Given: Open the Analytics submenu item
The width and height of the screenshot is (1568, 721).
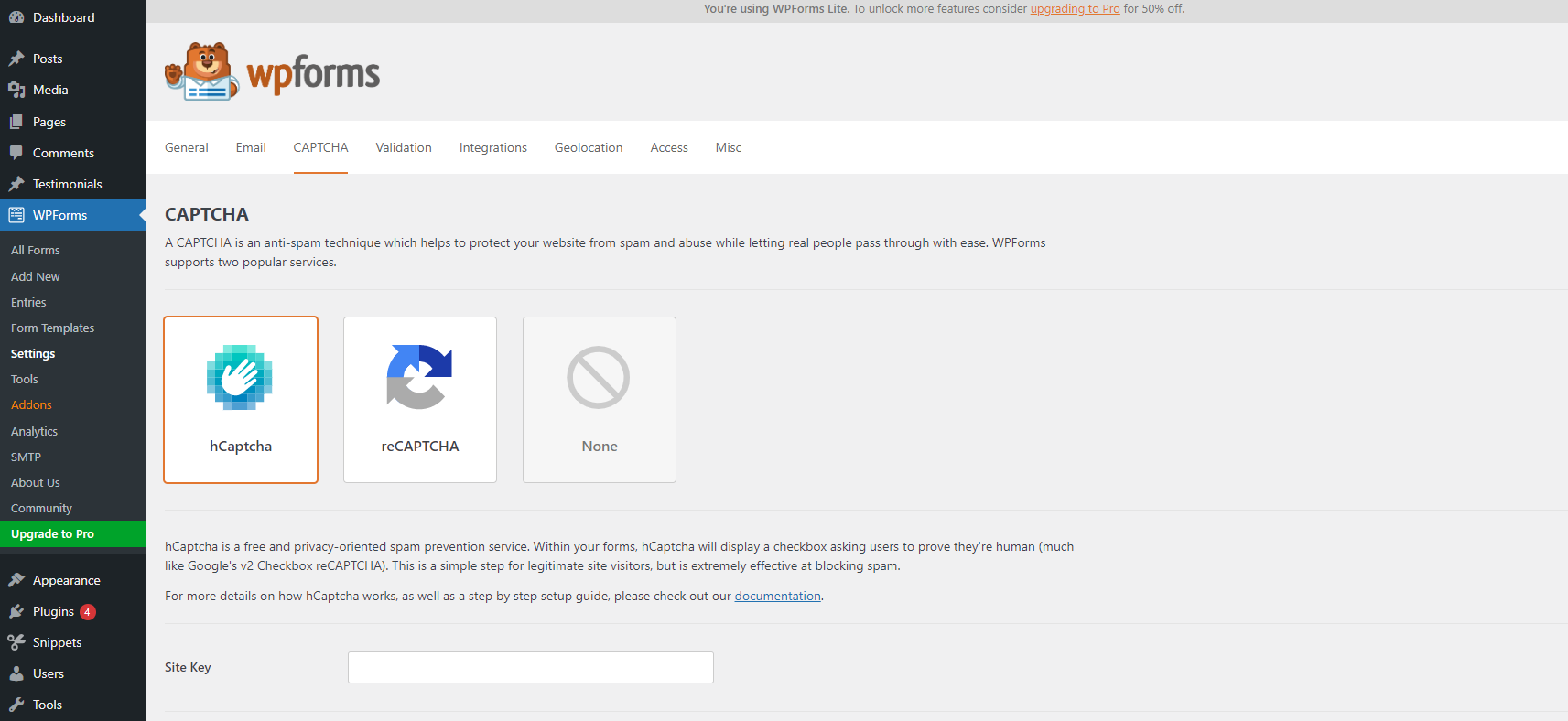Looking at the screenshot, I should (35, 431).
